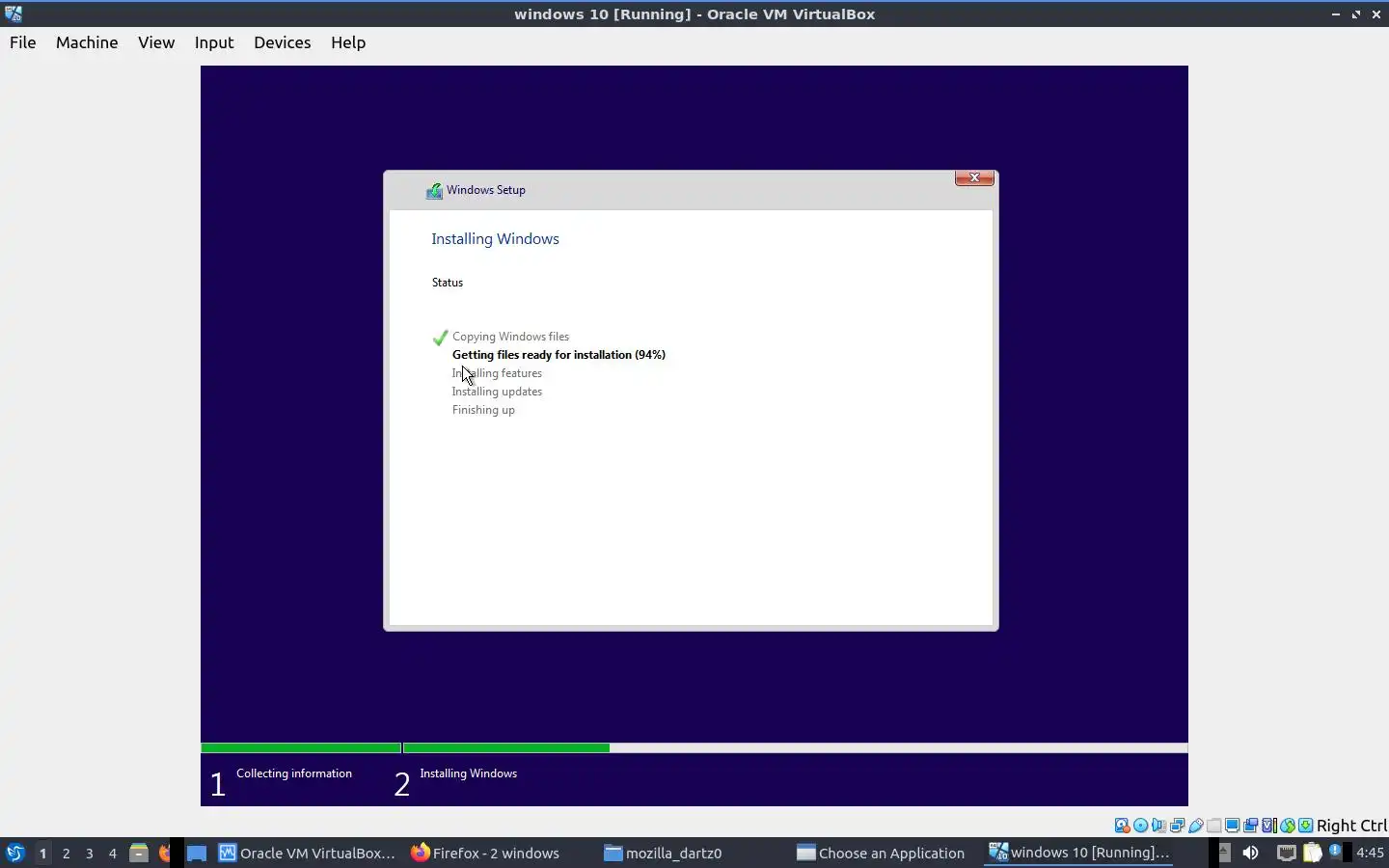This screenshot has width=1389, height=868.
Task: Switch to workspace 3
Action: pos(89,853)
